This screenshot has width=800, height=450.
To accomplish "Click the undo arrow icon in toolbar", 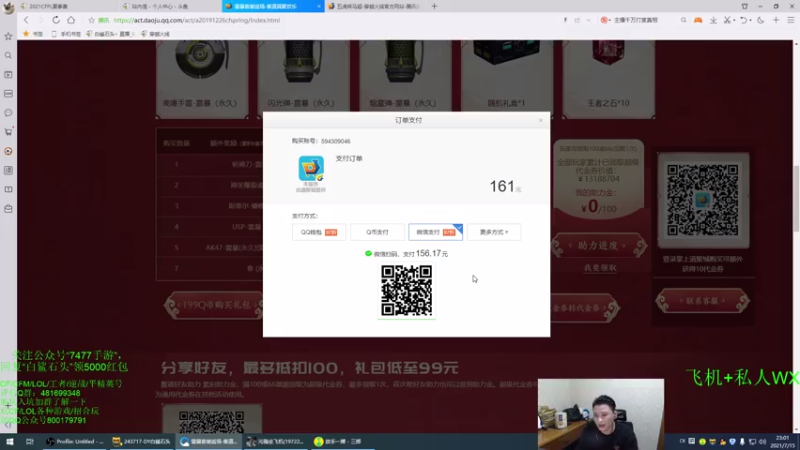I will (x=743, y=20).
